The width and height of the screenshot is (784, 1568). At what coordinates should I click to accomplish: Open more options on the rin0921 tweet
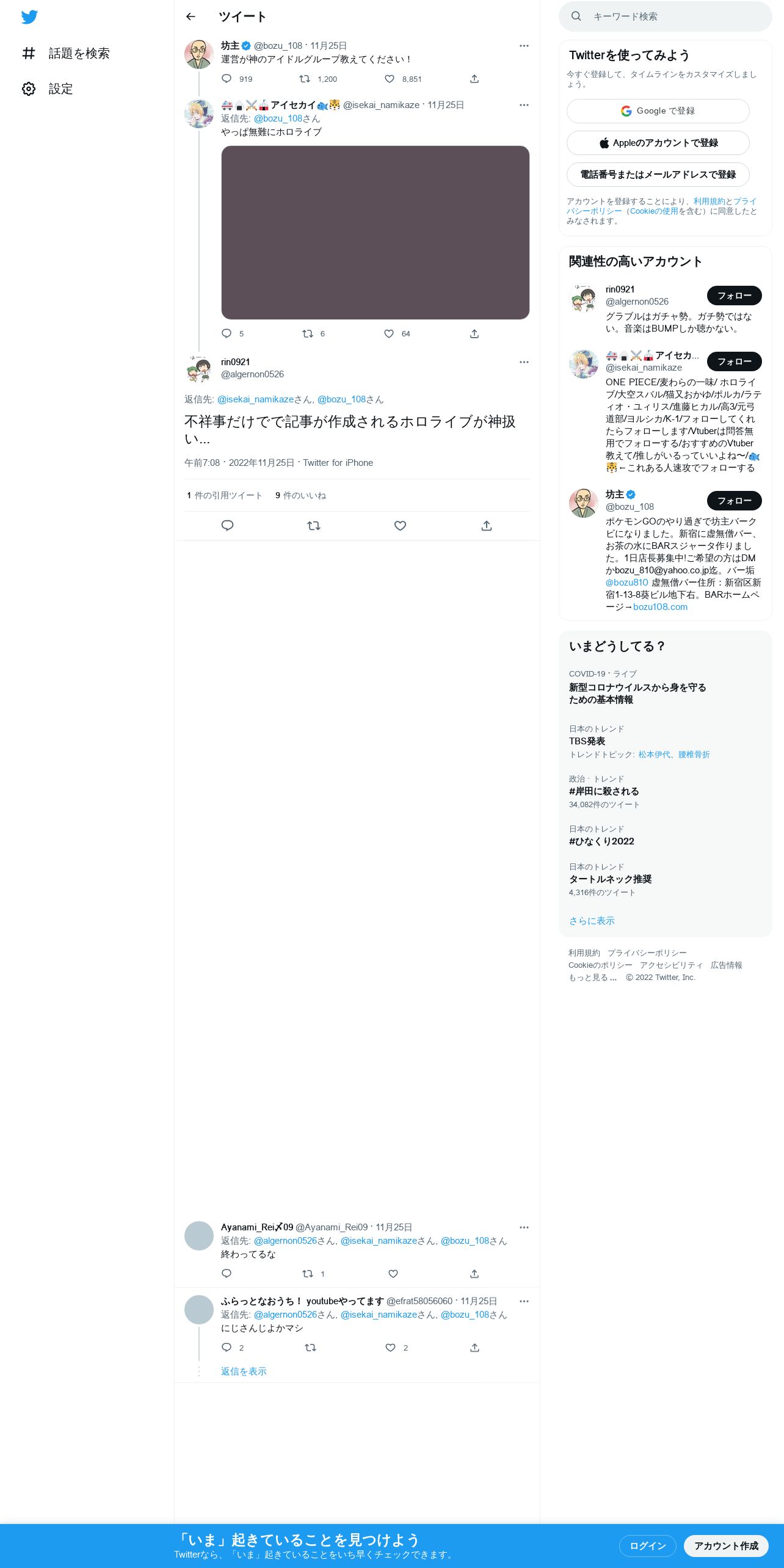point(524,362)
